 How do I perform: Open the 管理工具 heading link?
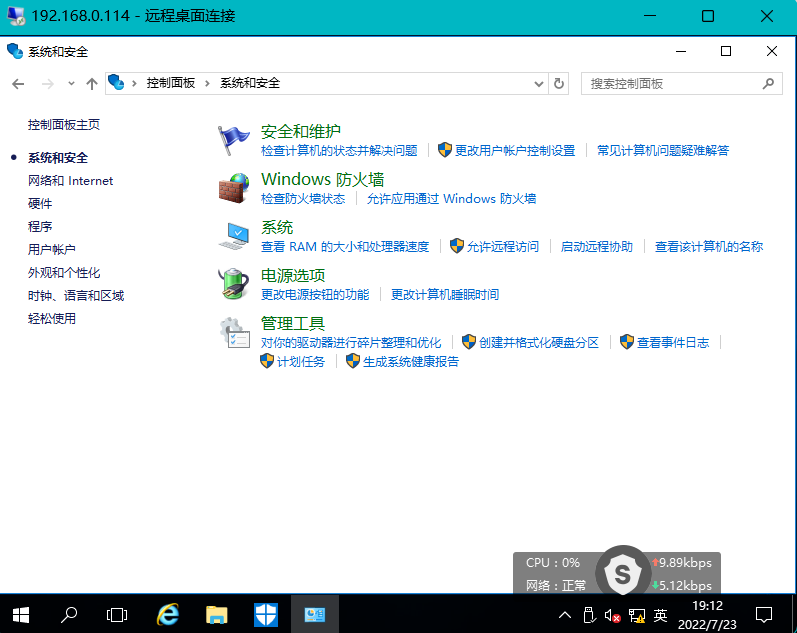click(x=293, y=323)
